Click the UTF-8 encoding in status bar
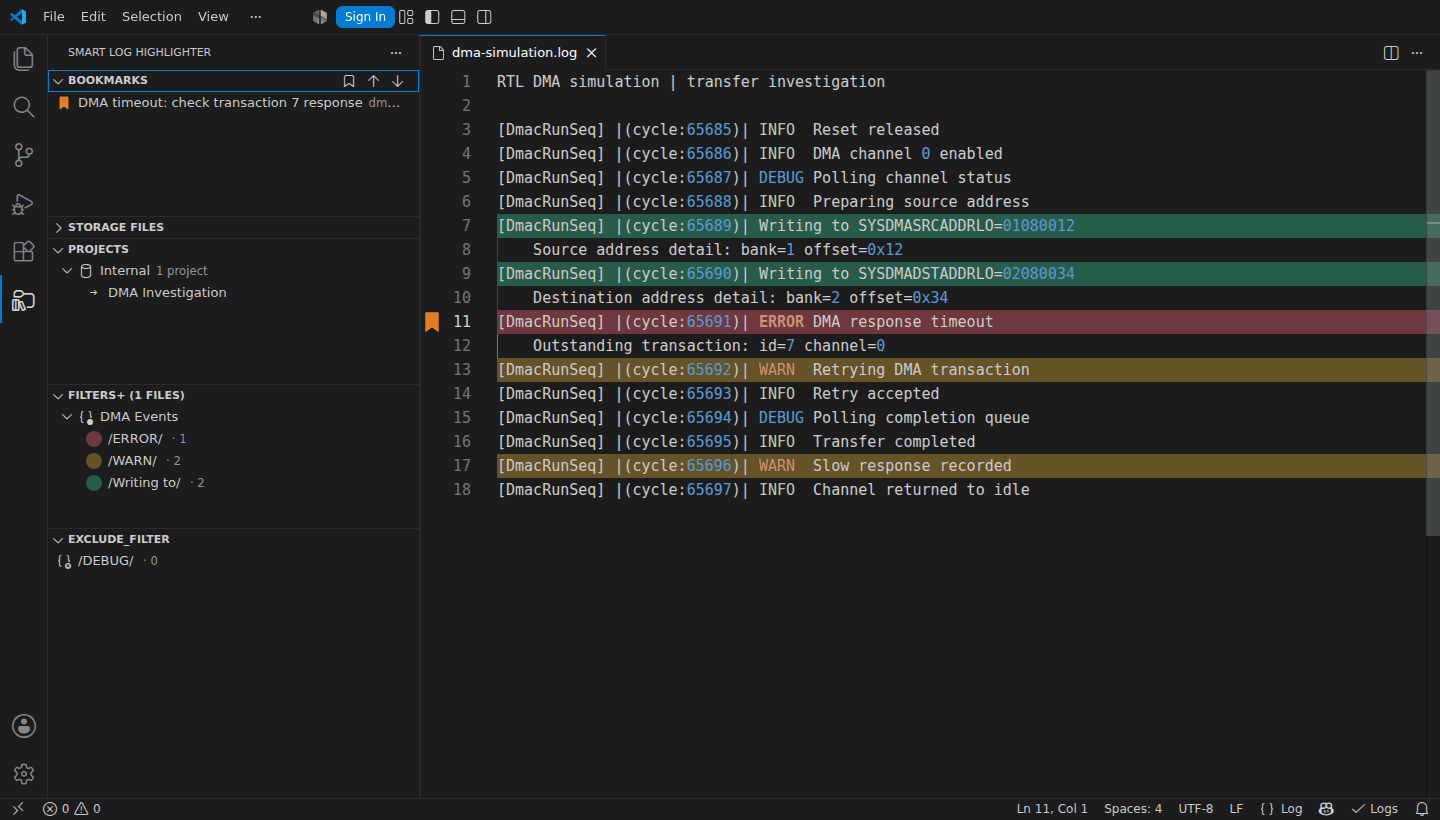This screenshot has height=820, width=1440. coord(1196,809)
